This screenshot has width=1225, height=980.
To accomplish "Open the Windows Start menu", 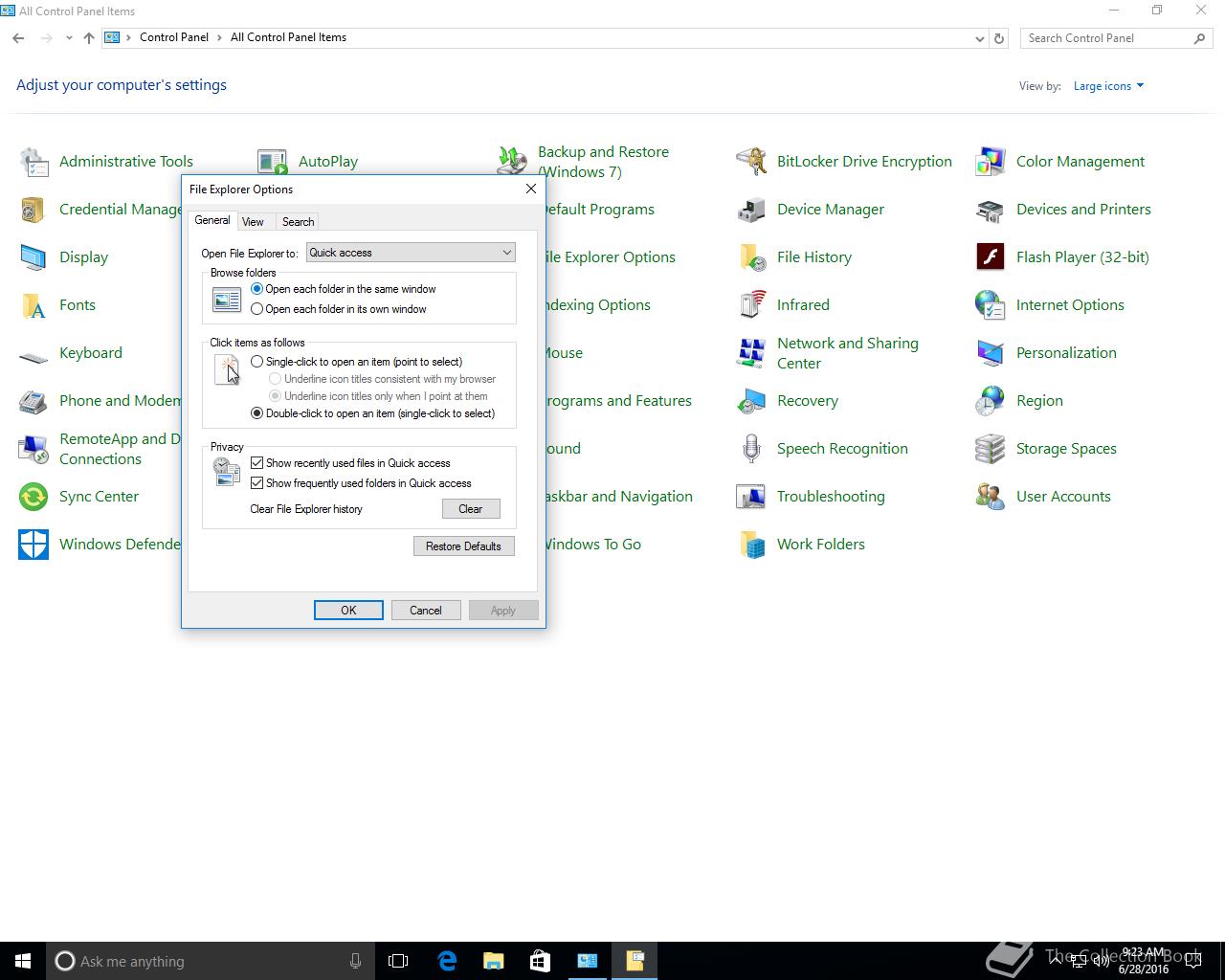I will 23,961.
